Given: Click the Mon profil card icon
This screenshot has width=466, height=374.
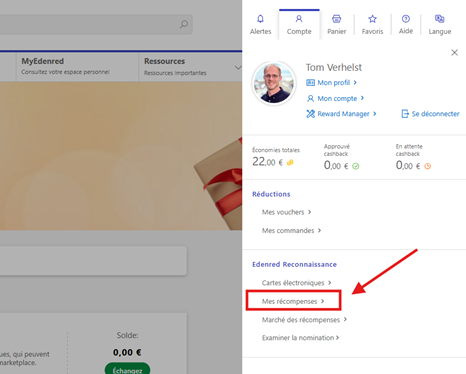Looking at the screenshot, I should pos(310,82).
